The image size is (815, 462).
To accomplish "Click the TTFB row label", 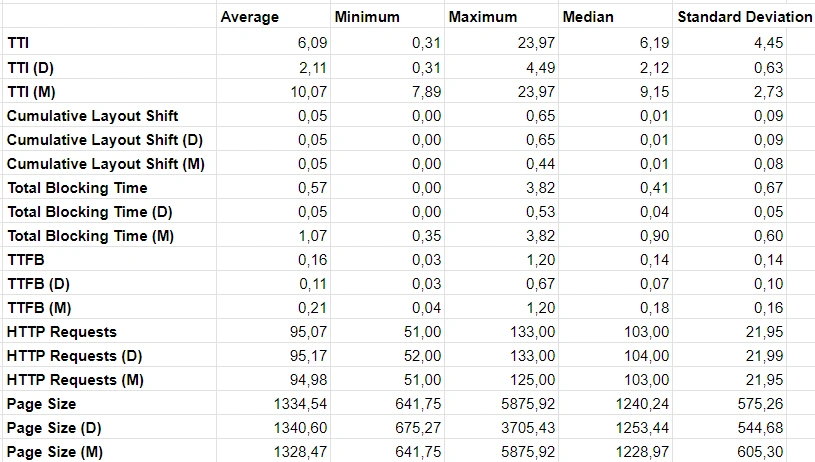I will point(26,260).
